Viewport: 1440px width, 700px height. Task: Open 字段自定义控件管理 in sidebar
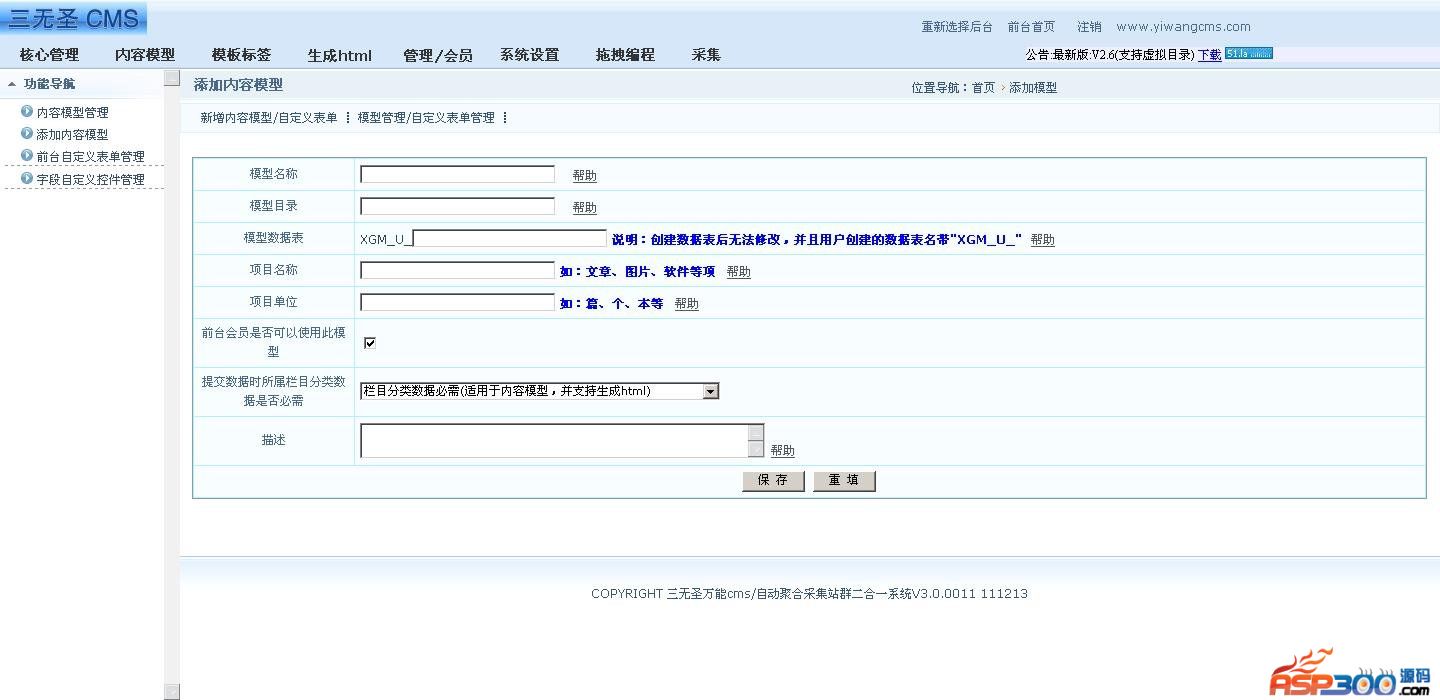point(91,179)
